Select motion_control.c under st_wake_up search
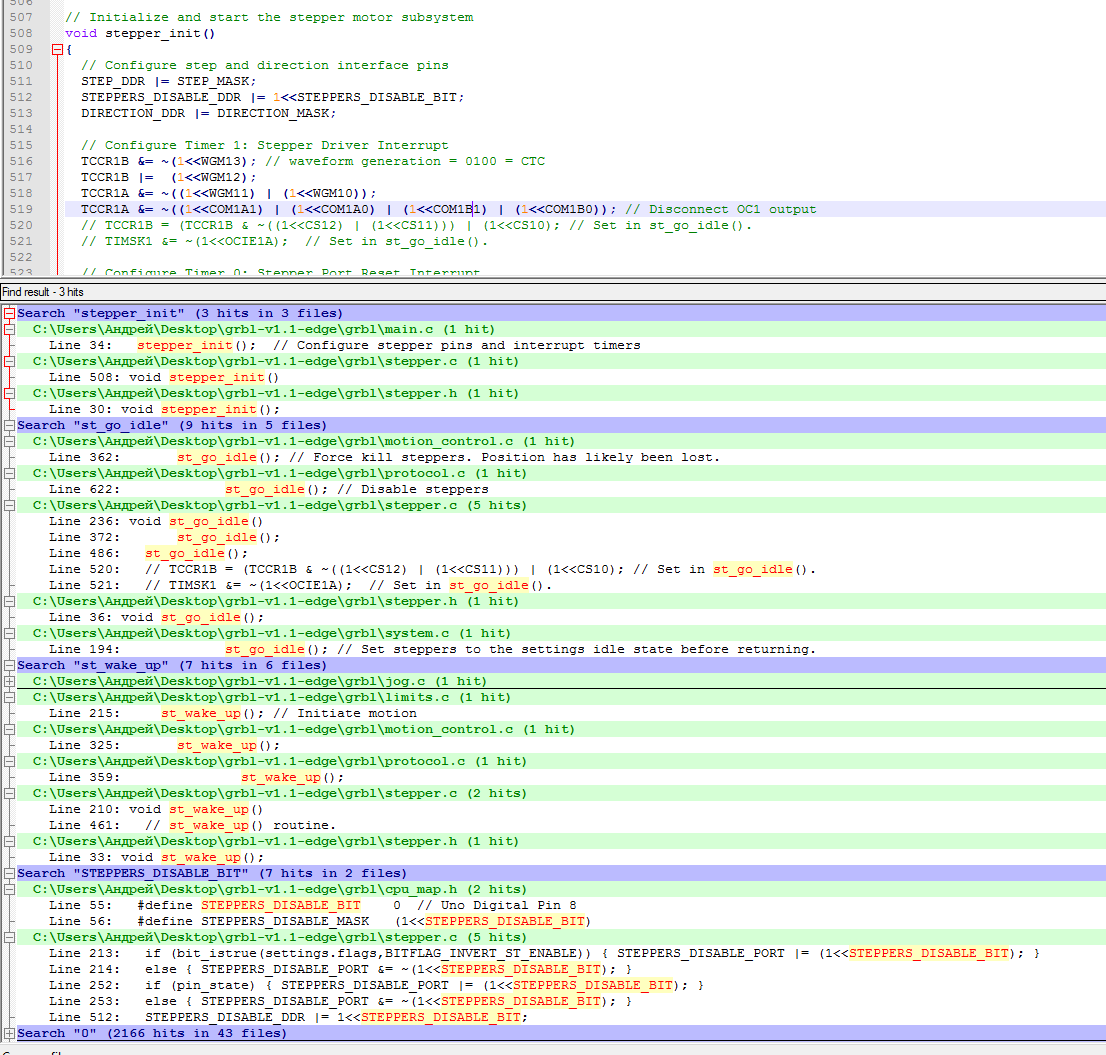The image size is (1106, 1055). click(x=303, y=729)
